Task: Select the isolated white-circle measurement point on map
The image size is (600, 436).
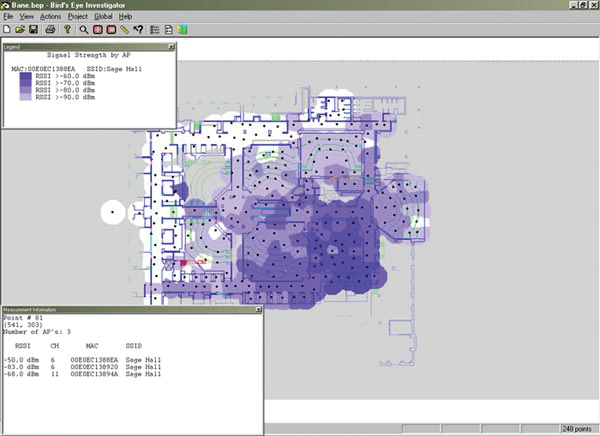Action: [x=114, y=212]
